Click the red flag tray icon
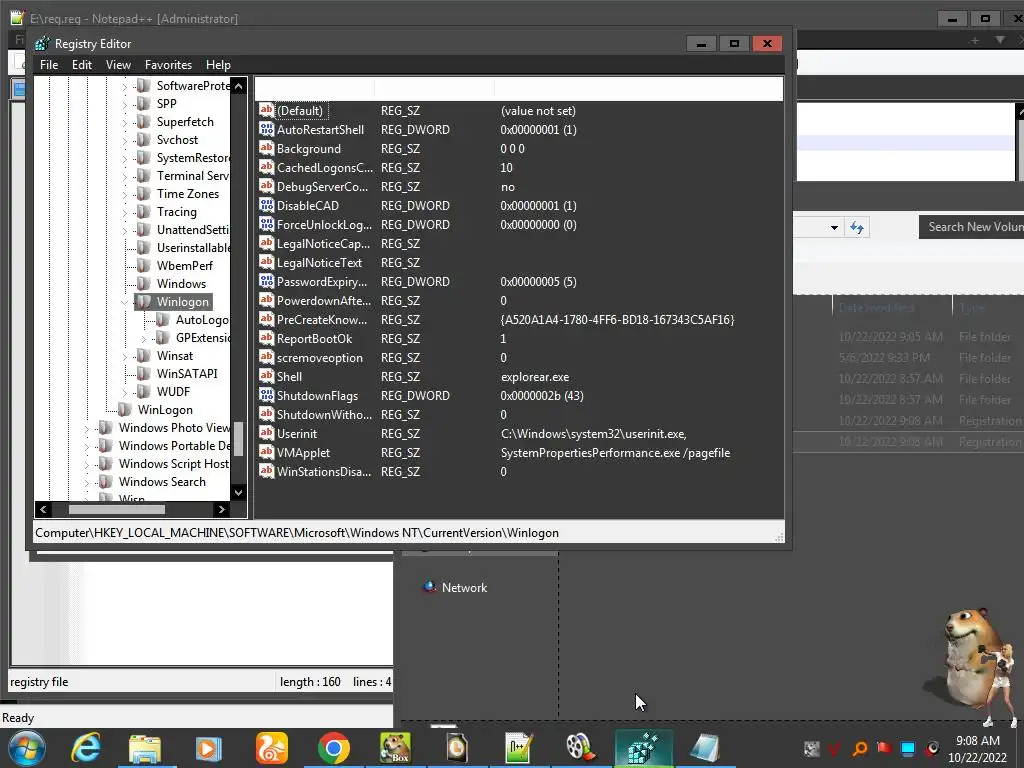This screenshot has width=1024, height=768. point(884,748)
